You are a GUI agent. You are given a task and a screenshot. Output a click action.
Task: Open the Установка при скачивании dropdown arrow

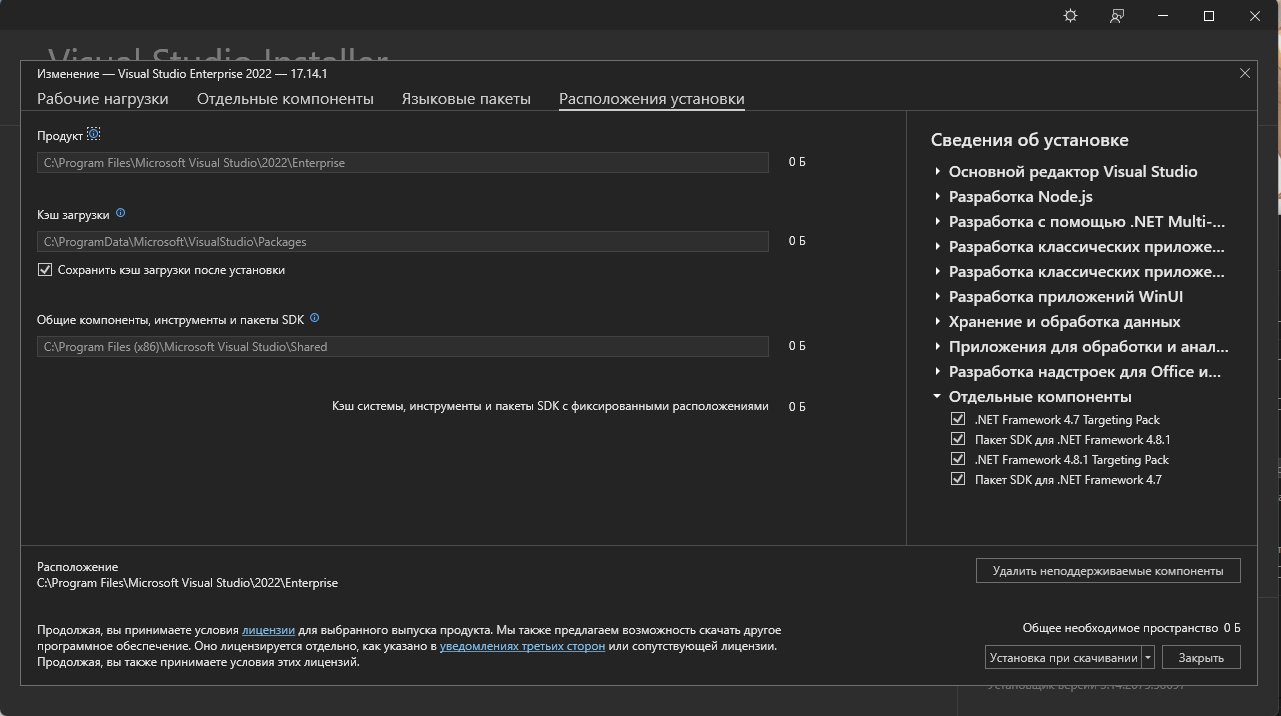coord(1149,658)
